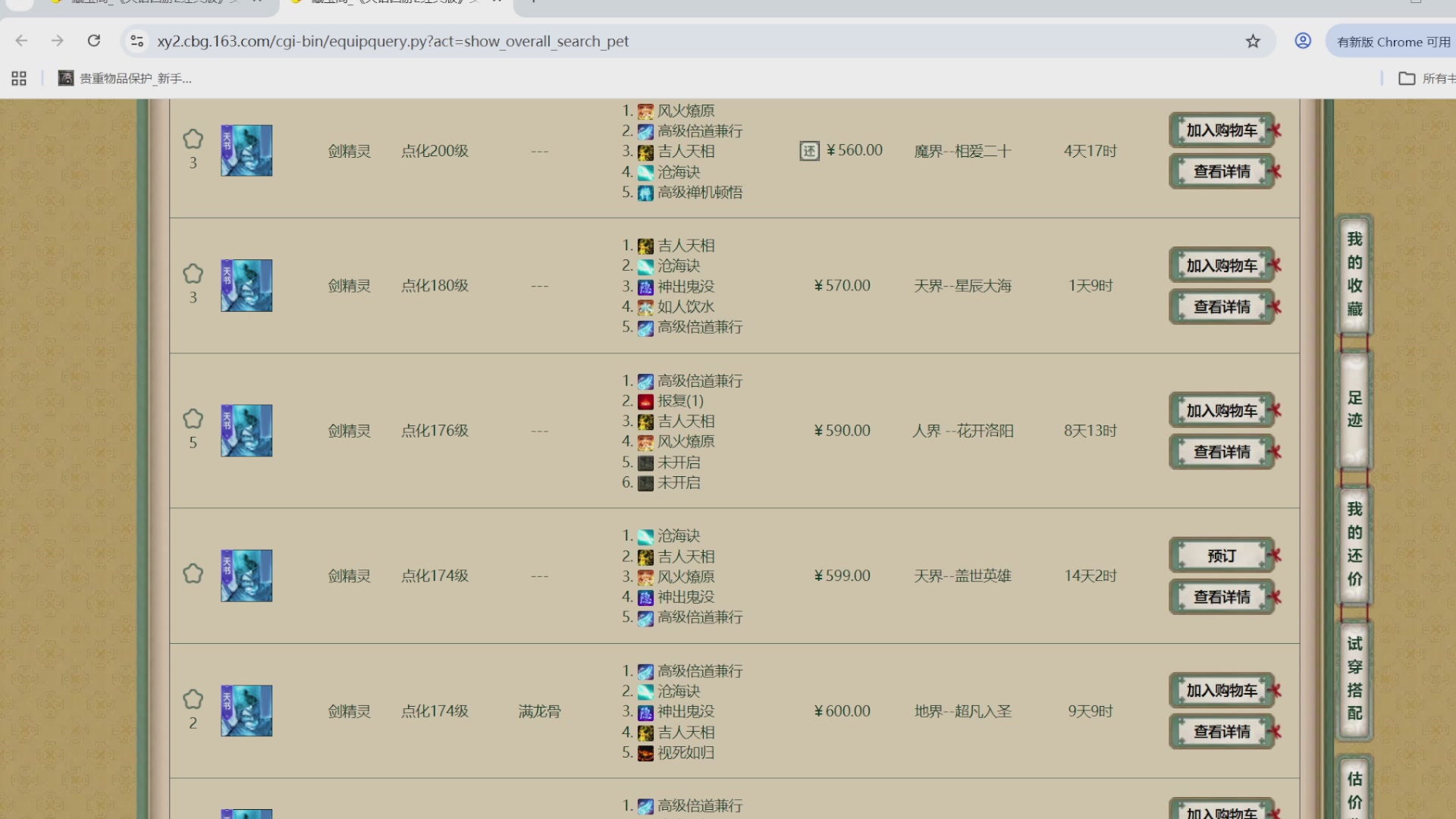Add ¥570.00 pet to shopping cart
Viewport: 1456px width, 819px height.
(1221, 265)
